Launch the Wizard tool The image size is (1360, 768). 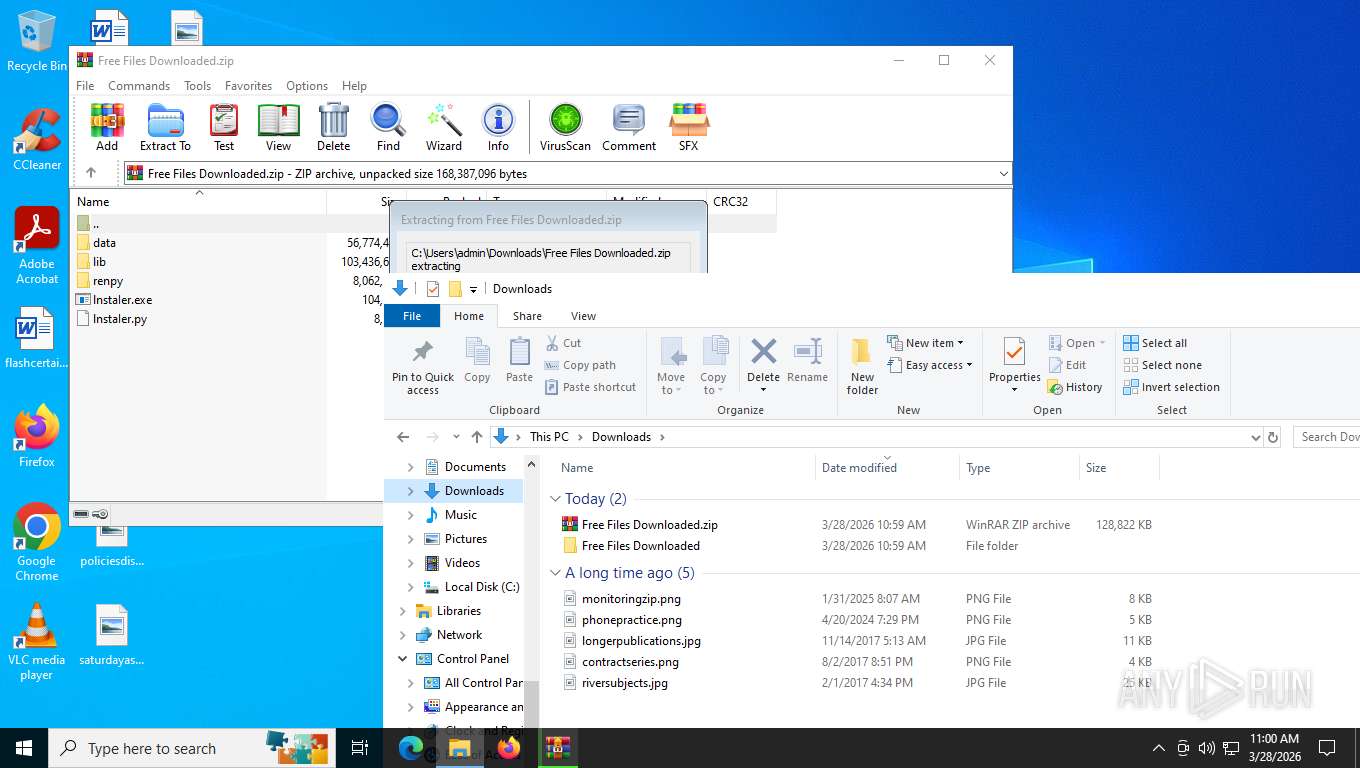click(x=444, y=127)
